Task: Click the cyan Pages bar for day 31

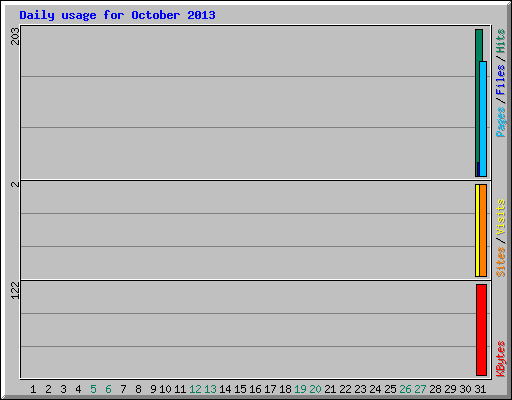Action: (483, 119)
